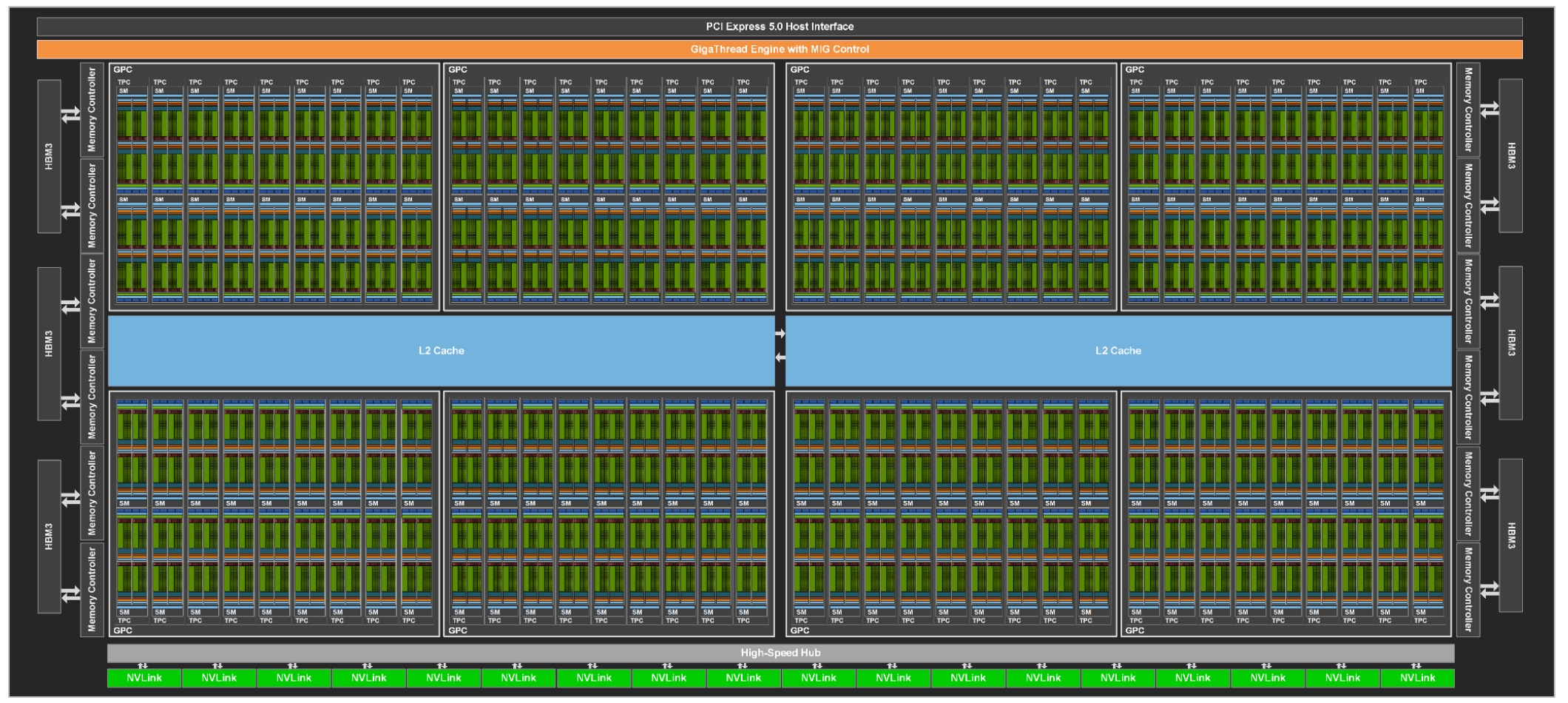The image size is (1568, 703).
Task: Click the topmost Memory Controller on the left side
Action: point(92,110)
